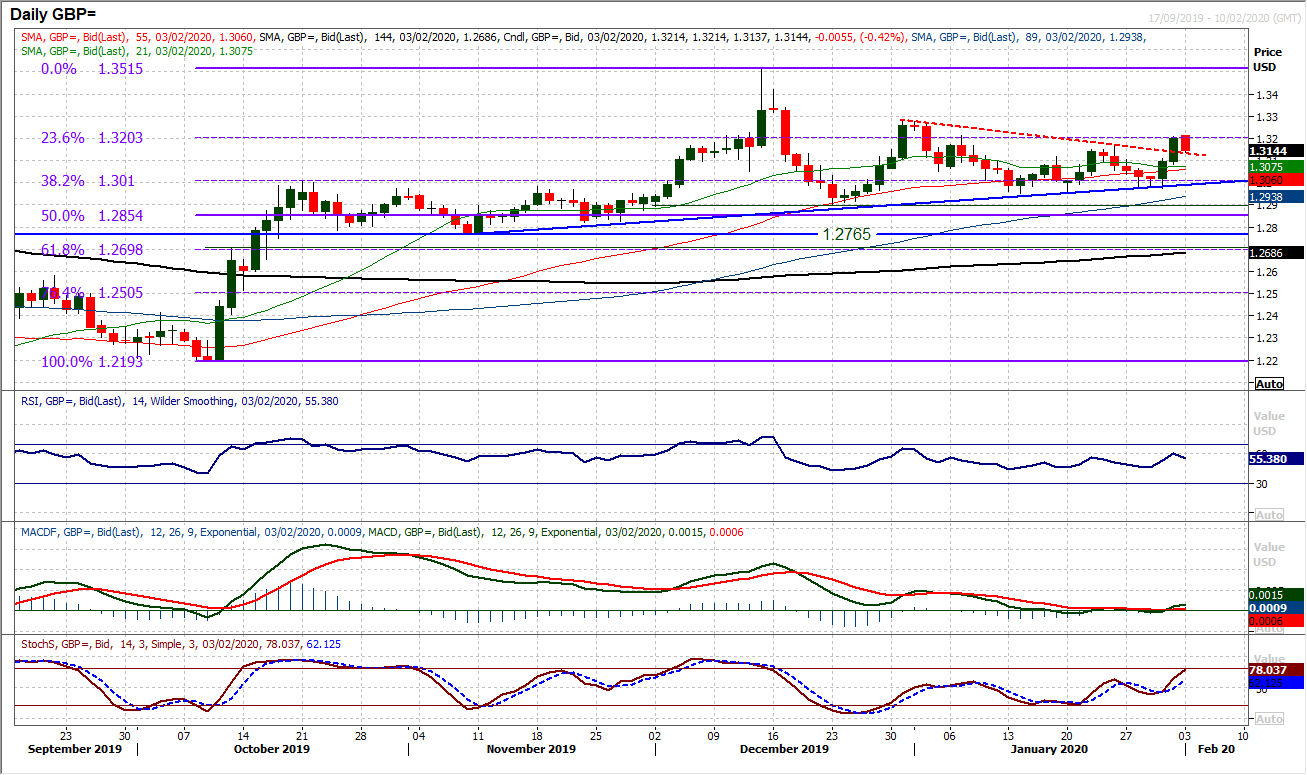Click the Fibonacci label '50.0% 1.2854'
The width and height of the screenshot is (1307, 775).
92,216
